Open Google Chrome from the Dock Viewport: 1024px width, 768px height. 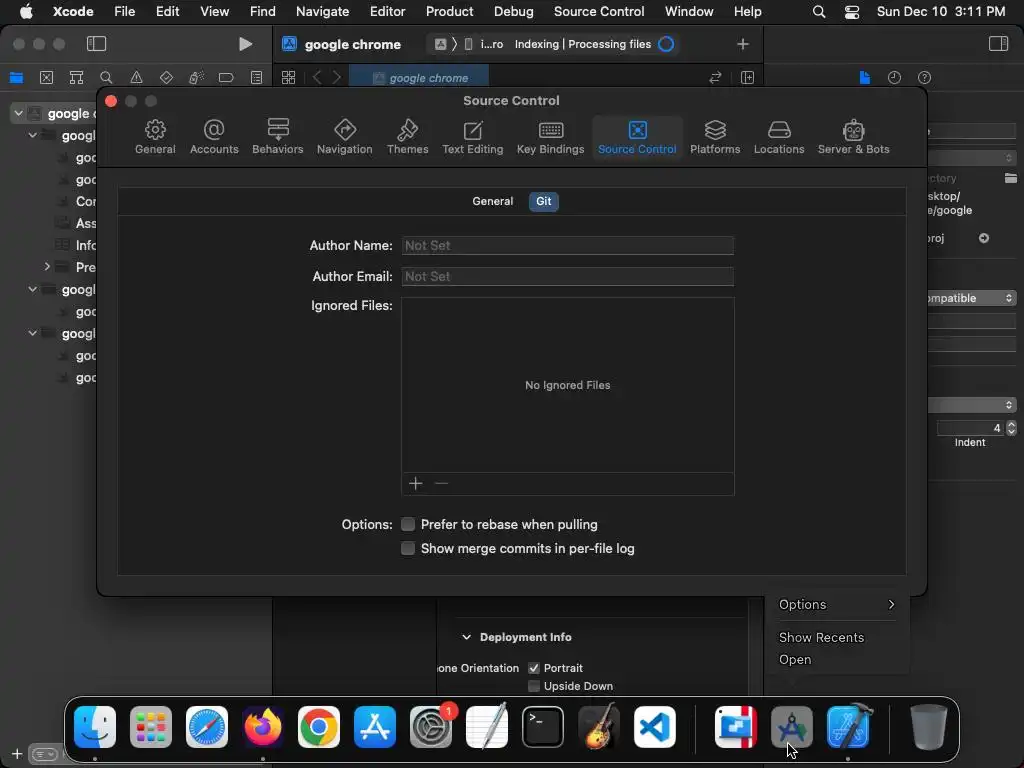[x=319, y=727]
